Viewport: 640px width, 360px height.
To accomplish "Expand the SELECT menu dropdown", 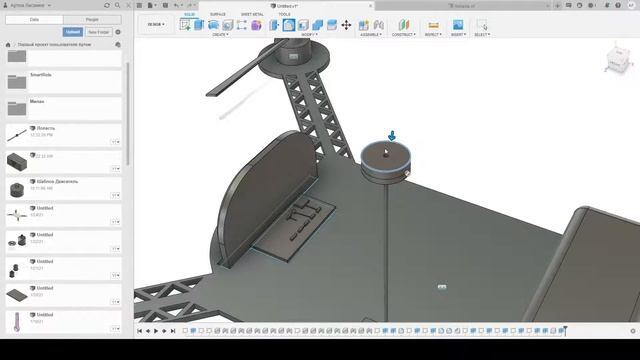I will coord(482,35).
